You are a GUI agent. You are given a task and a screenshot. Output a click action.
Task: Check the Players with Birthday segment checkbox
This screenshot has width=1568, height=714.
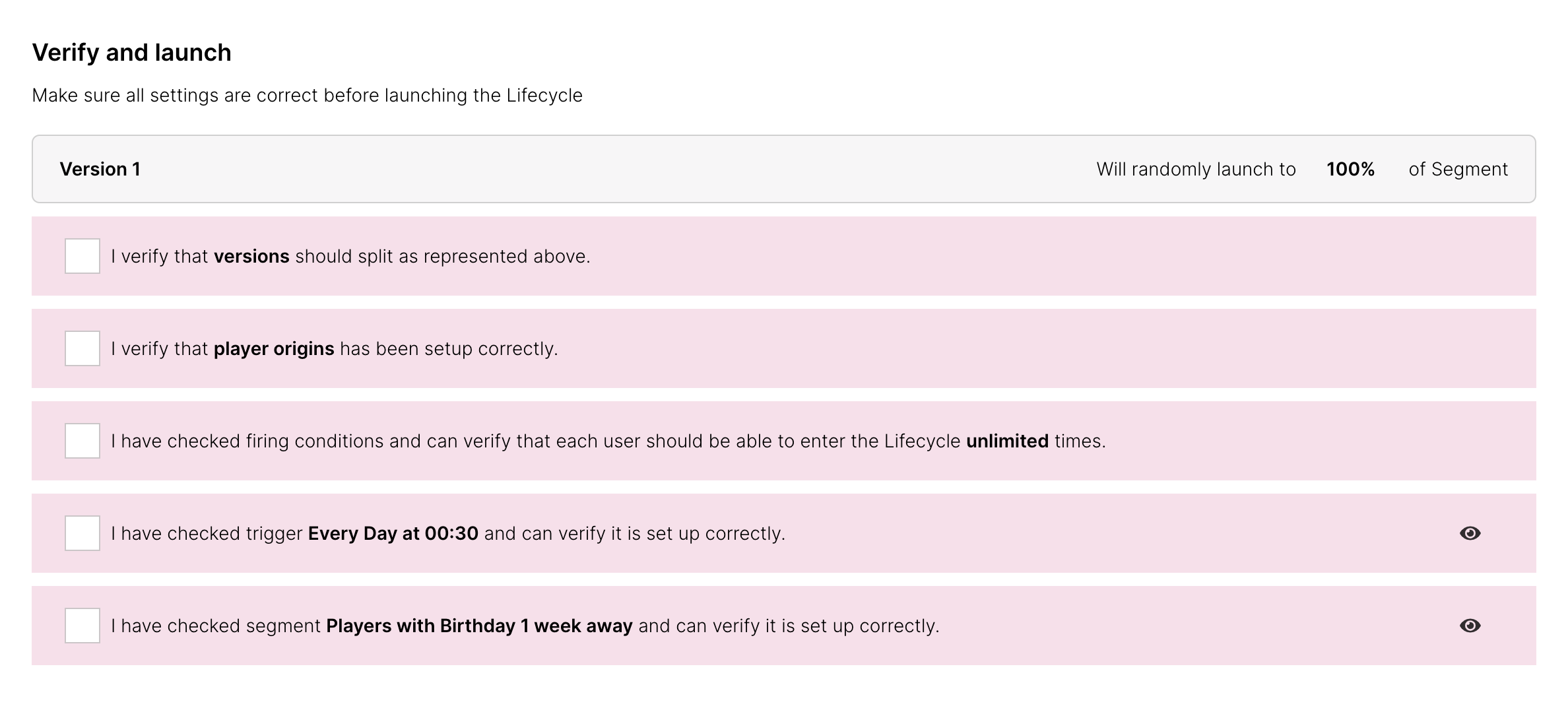pos(82,626)
